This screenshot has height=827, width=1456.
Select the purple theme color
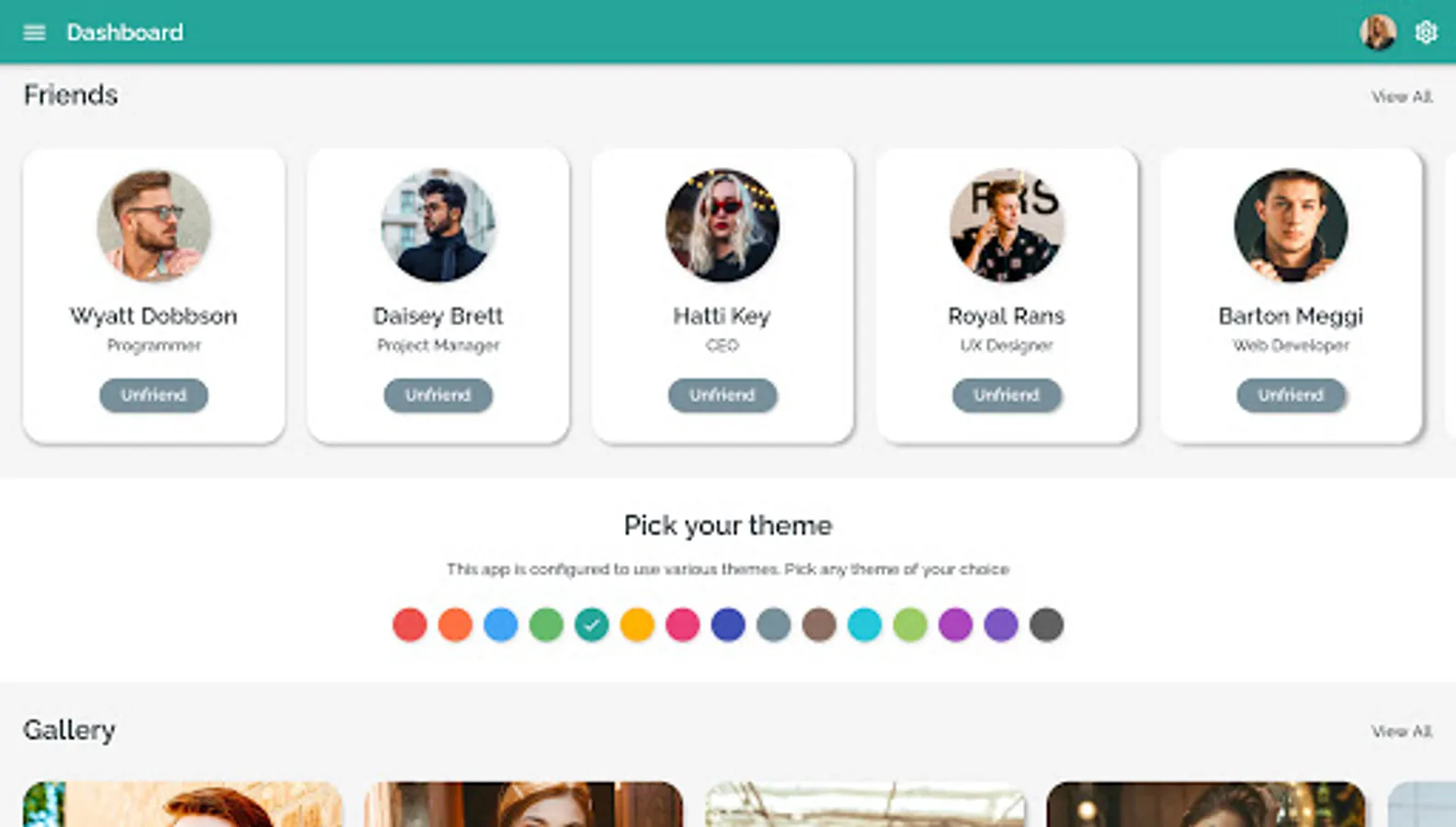point(956,625)
